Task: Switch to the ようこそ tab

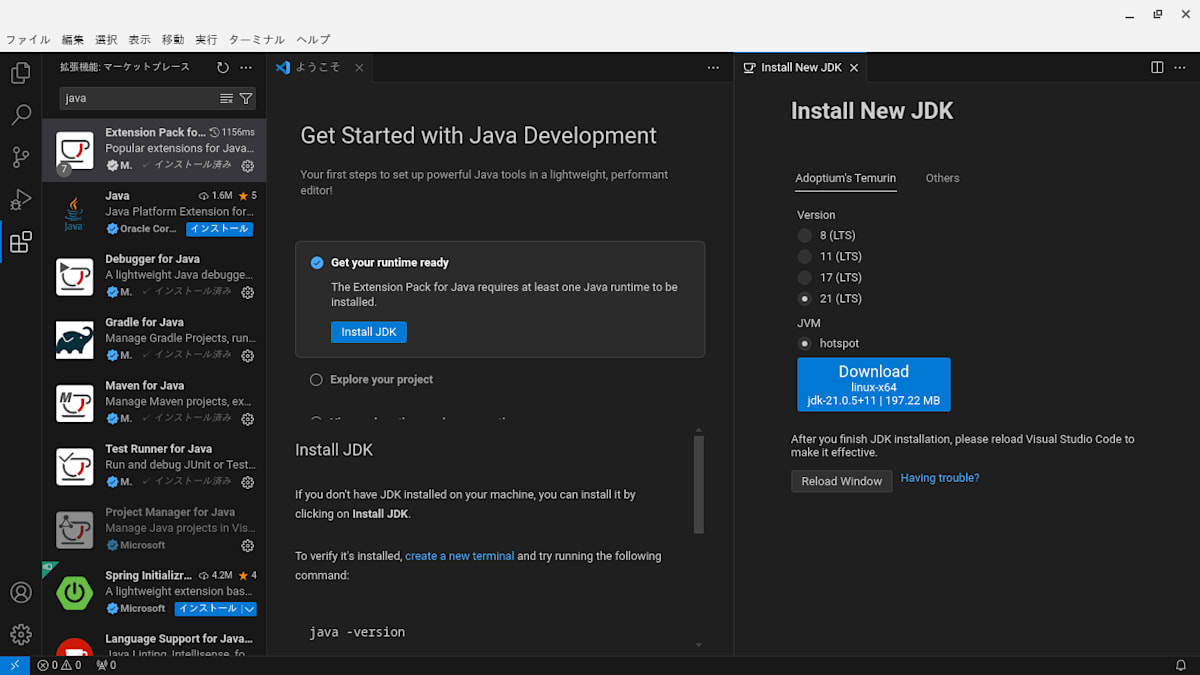Action: [x=320, y=68]
